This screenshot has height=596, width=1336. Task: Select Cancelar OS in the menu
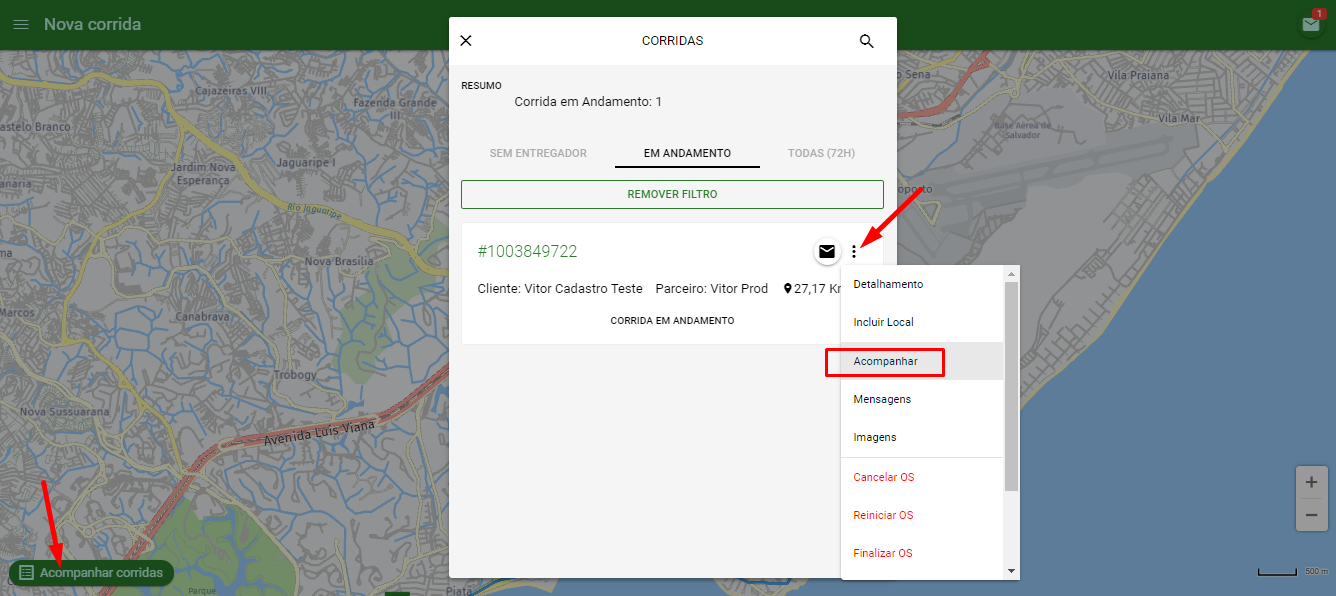pyautogui.click(x=922, y=477)
